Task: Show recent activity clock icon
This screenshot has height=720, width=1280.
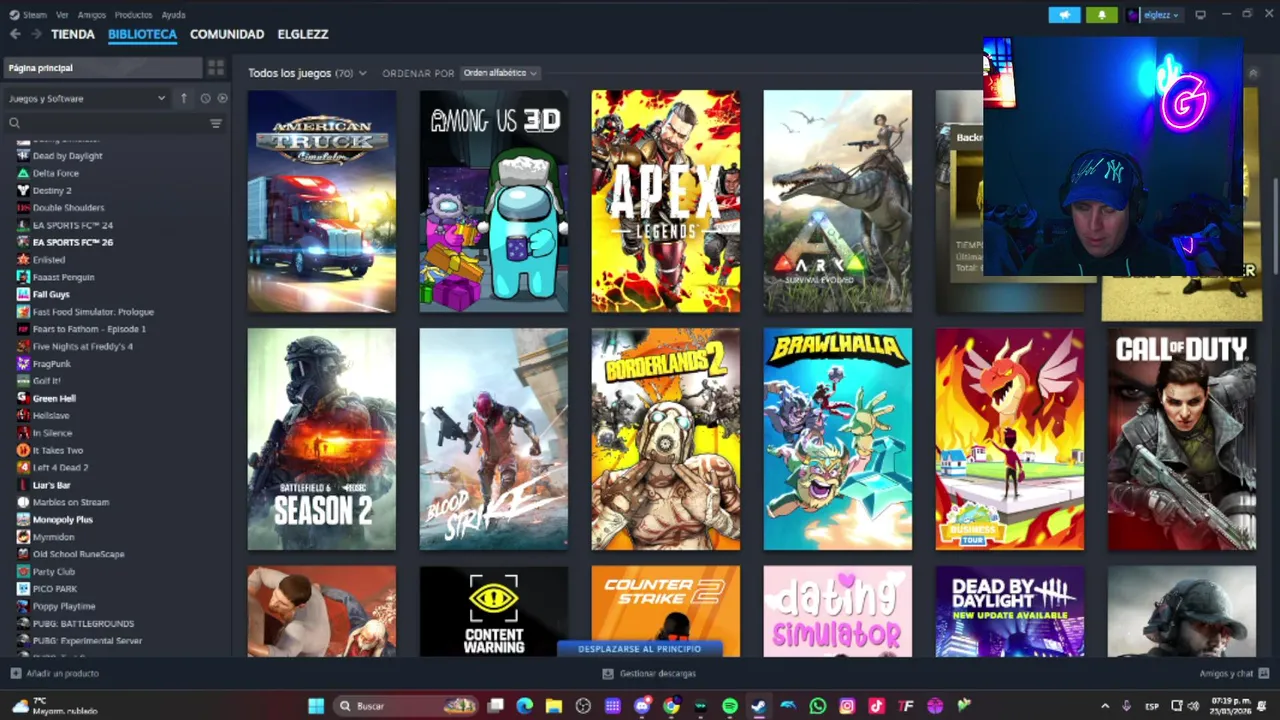Action: [x=205, y=98]
